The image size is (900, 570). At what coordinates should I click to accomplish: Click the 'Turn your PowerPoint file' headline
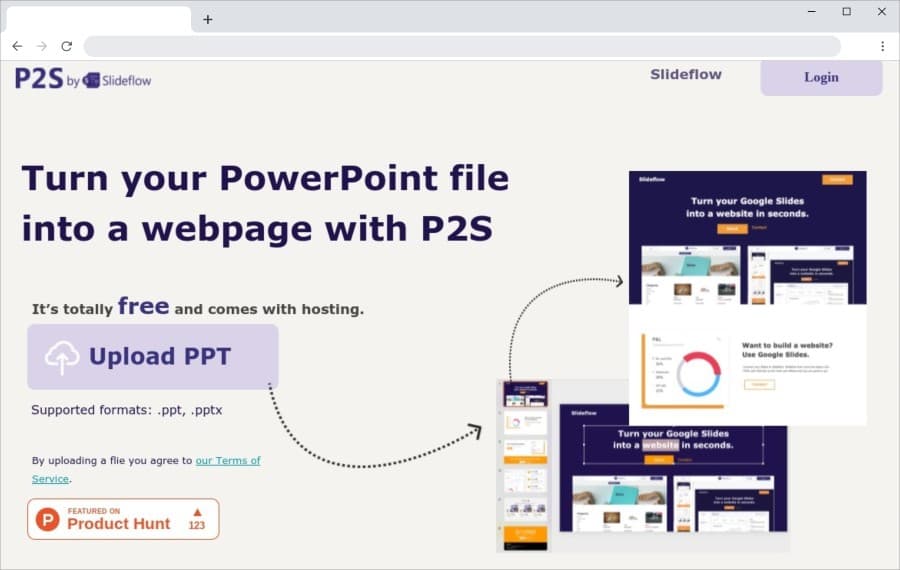tap(265, 178)
